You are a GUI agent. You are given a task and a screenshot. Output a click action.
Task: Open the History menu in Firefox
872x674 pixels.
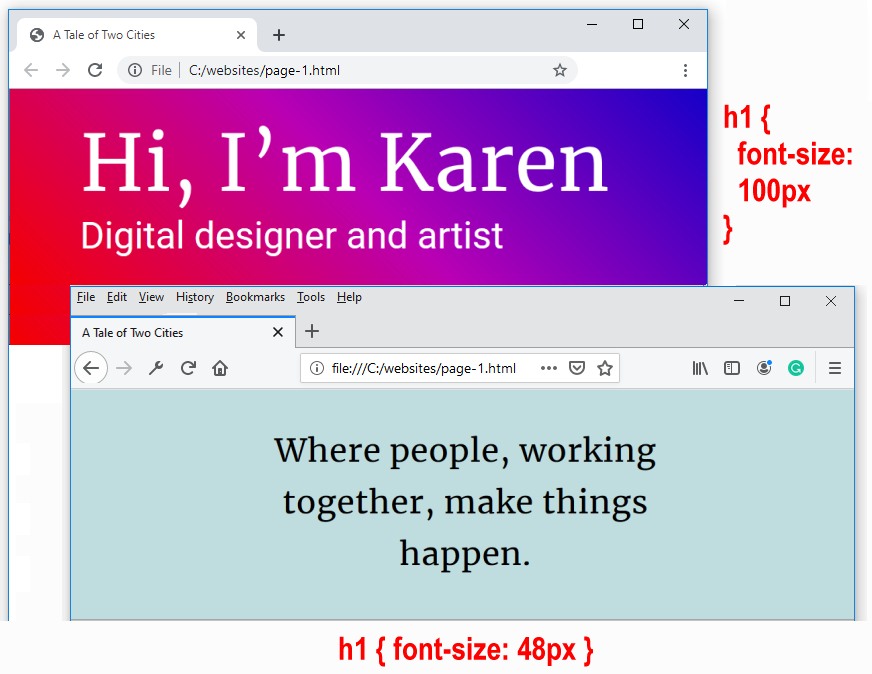coord(195,297)
